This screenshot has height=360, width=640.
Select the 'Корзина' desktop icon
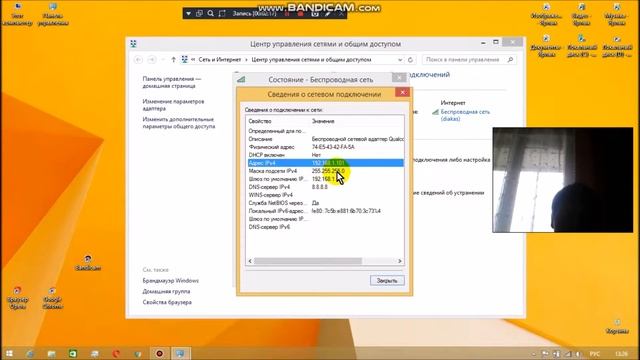618,327
